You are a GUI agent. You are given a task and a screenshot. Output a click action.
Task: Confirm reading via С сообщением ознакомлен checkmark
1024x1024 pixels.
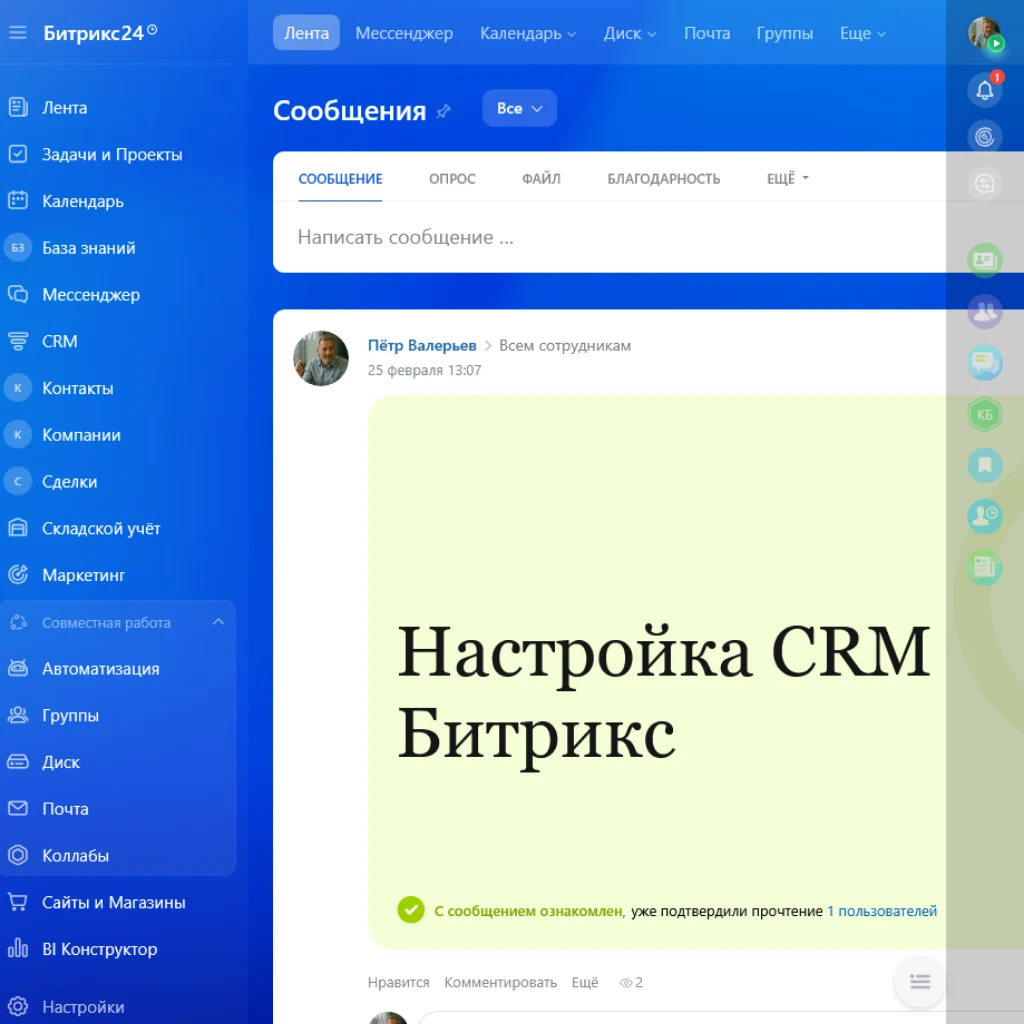[x=411, y=910]
